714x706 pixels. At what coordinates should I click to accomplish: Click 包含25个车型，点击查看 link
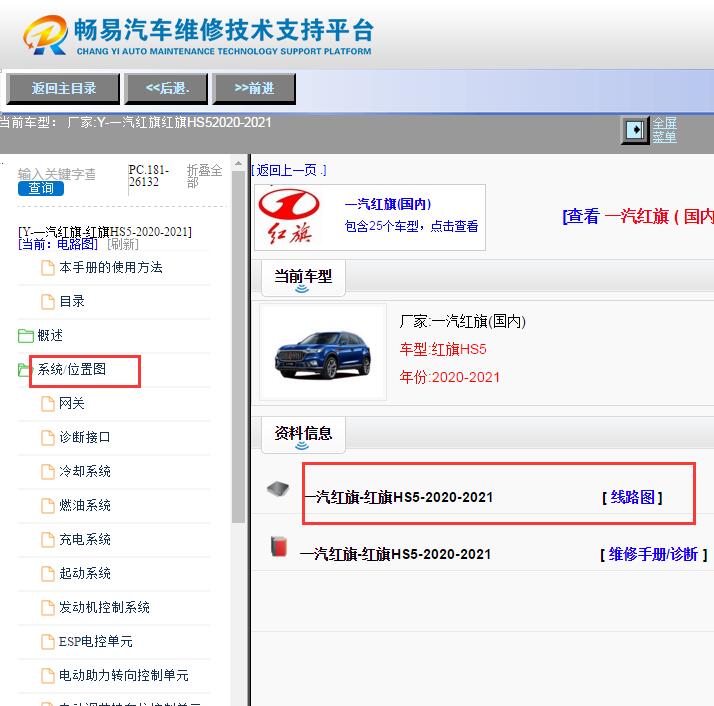(x=412, y=226)
